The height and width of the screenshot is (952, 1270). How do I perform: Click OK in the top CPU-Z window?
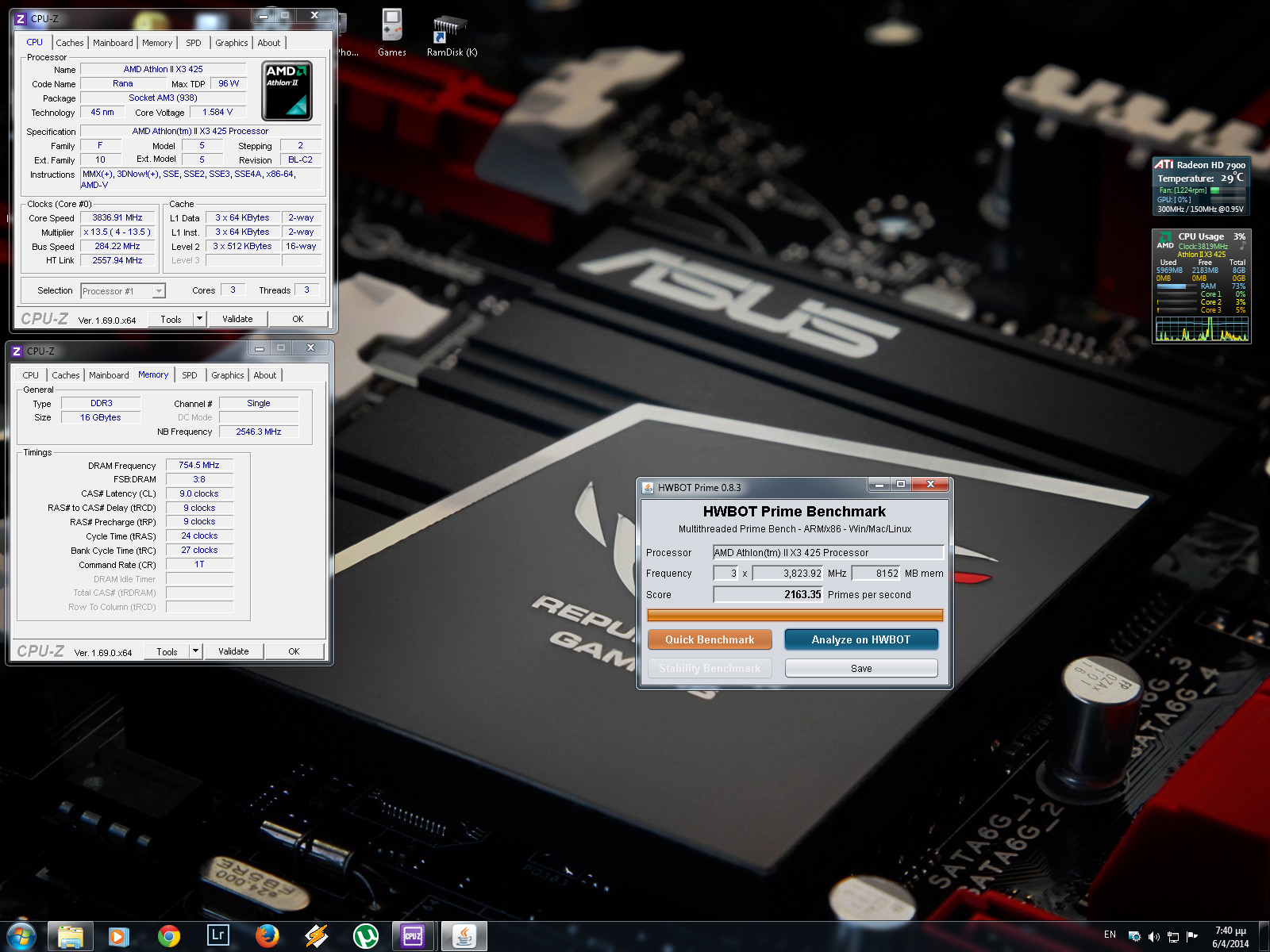pos(298,319)
